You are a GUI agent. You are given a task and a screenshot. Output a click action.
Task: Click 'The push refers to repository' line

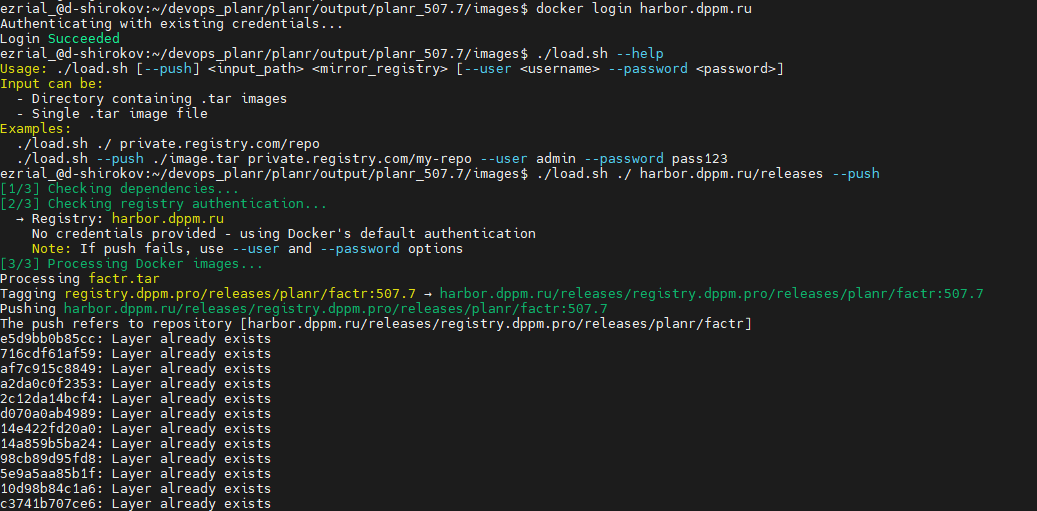click(x=375, y=323)
